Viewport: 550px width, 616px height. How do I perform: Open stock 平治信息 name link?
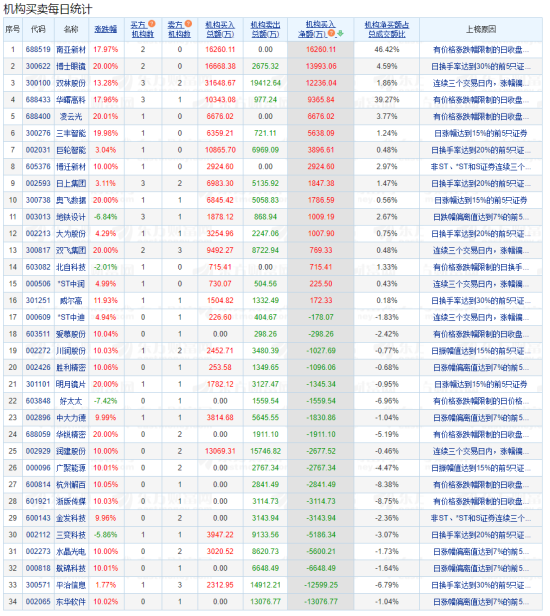71,585
